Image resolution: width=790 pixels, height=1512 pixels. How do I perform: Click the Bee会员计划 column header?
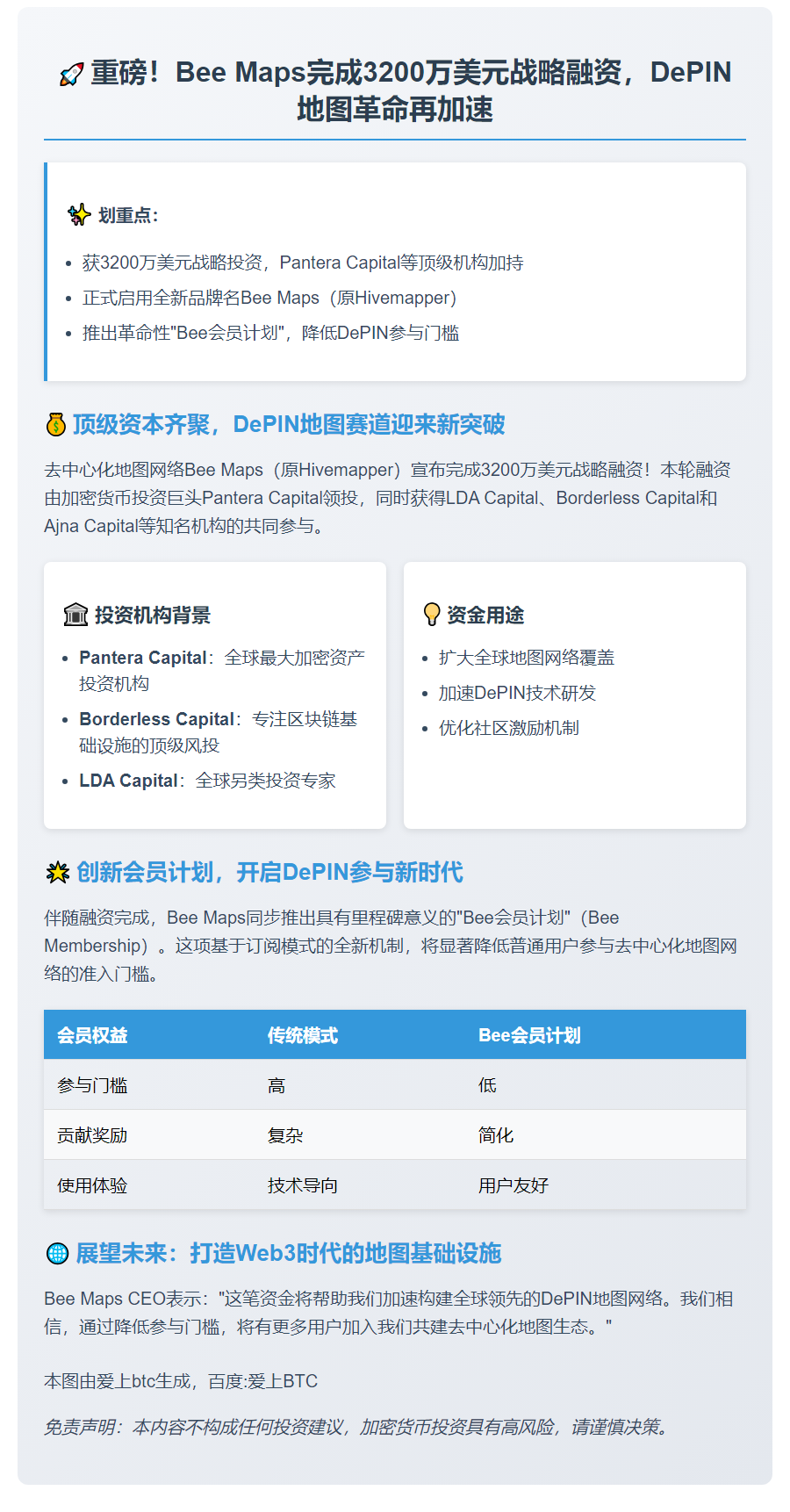[x=606, y=1034]
